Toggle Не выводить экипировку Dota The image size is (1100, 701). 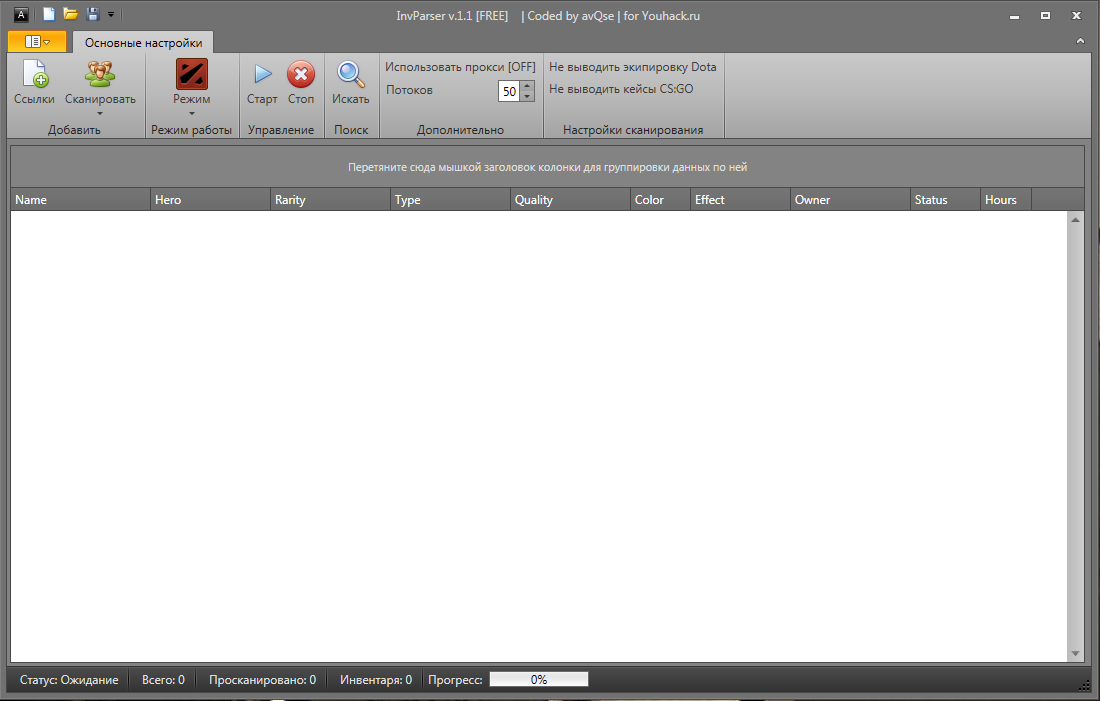633,67
